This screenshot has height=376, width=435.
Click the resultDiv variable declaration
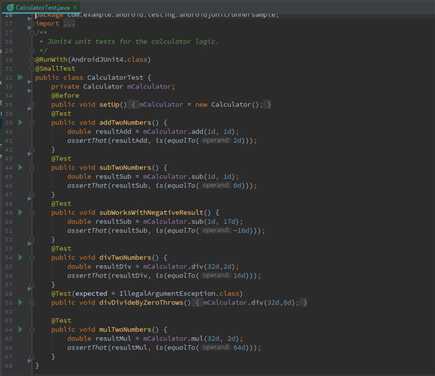[113, 267]
